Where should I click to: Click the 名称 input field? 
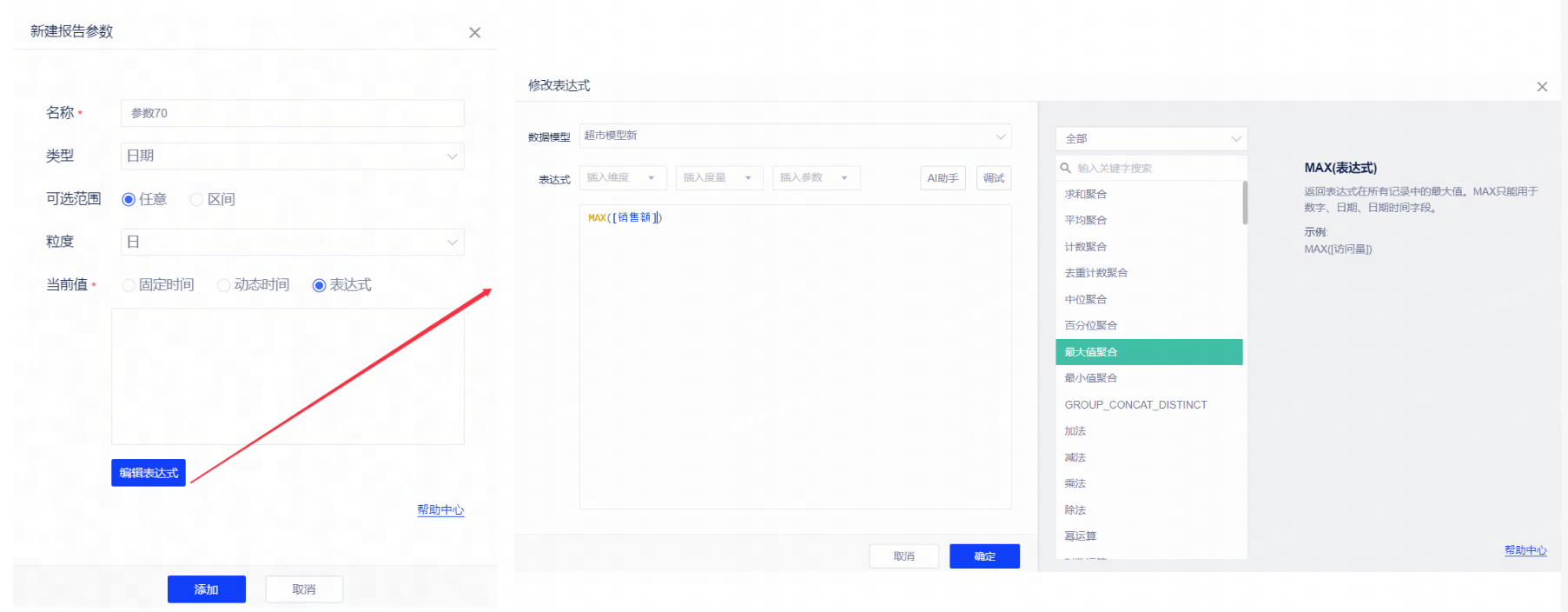tap(292, 113)
